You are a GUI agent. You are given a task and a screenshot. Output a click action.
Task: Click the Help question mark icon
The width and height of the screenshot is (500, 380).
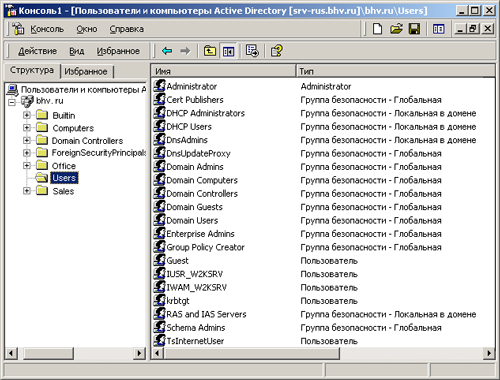click(x=277, y=51)
